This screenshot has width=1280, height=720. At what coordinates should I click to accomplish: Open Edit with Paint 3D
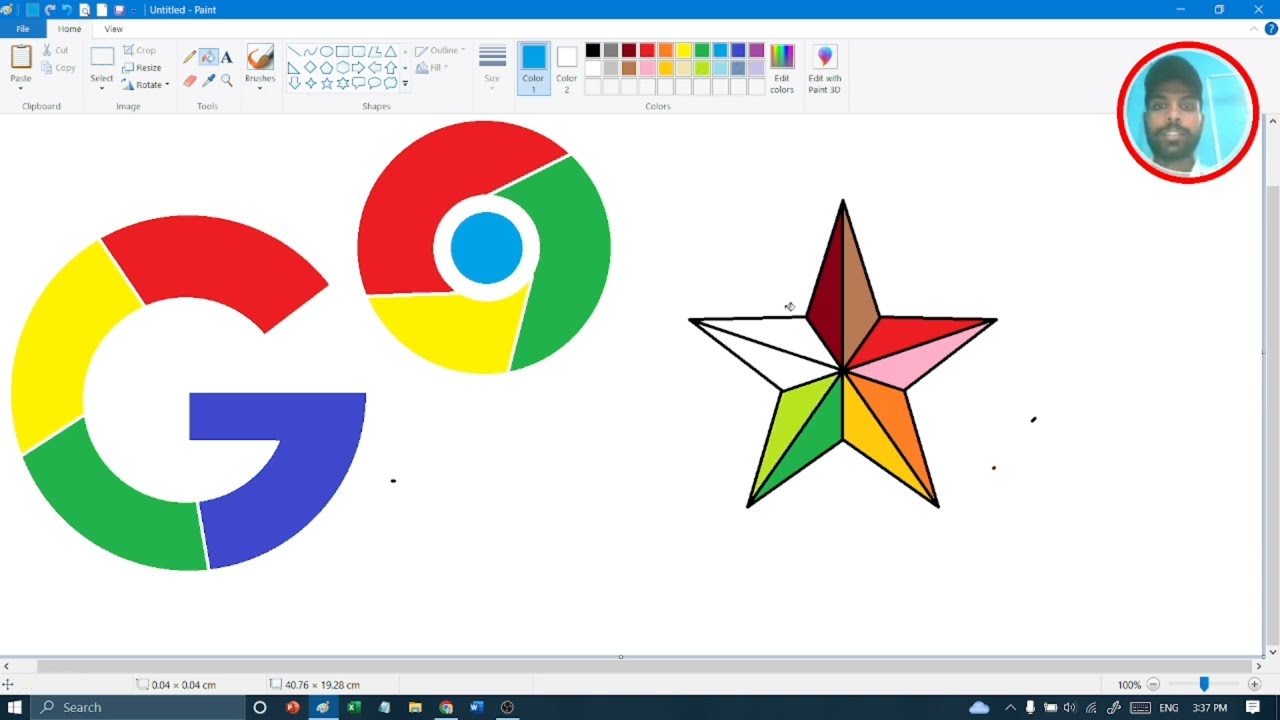[825, 69]
